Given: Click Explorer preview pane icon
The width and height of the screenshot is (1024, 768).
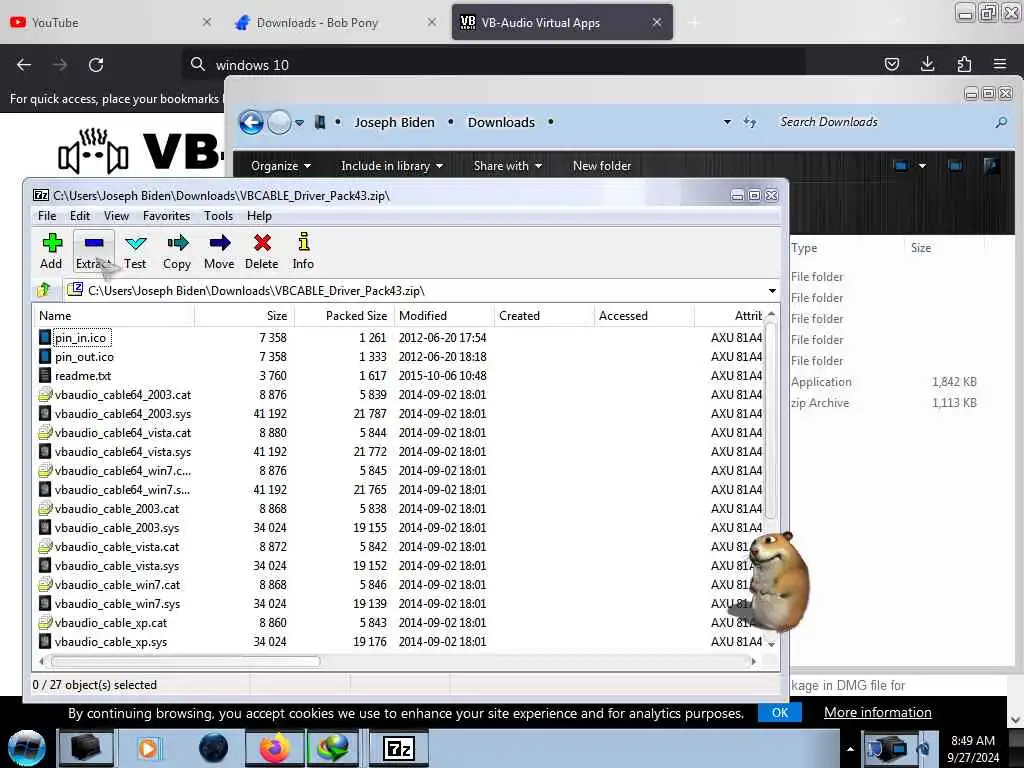Looking at the screenshot, I should pos(955,166).
